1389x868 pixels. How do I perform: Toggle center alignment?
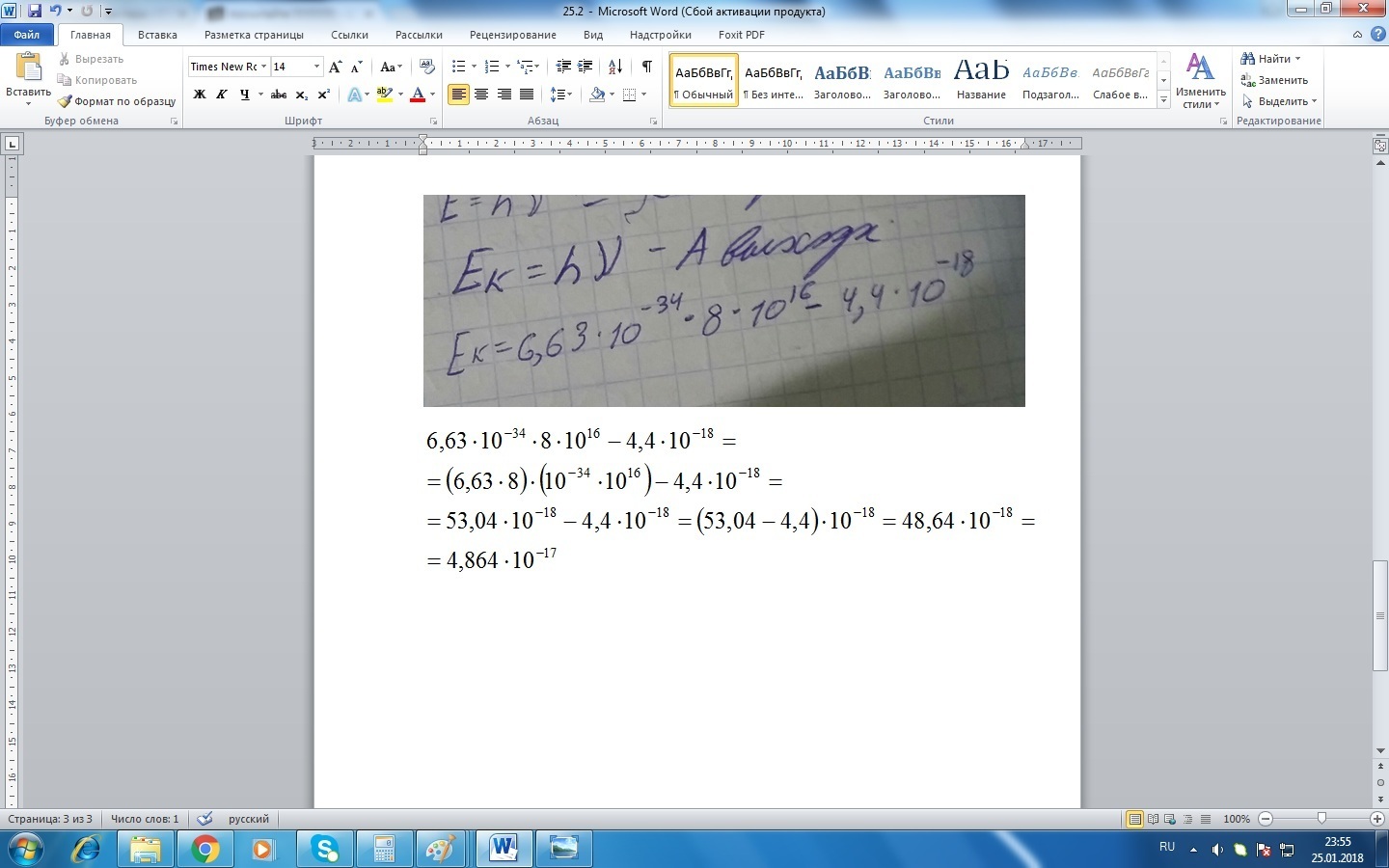click(x=481, y=95)
